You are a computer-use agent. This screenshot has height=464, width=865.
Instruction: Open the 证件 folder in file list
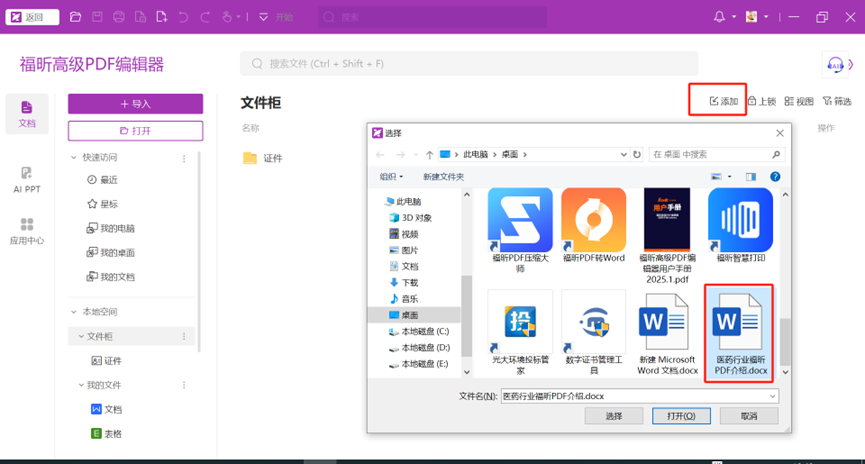[x=263, y=158]
